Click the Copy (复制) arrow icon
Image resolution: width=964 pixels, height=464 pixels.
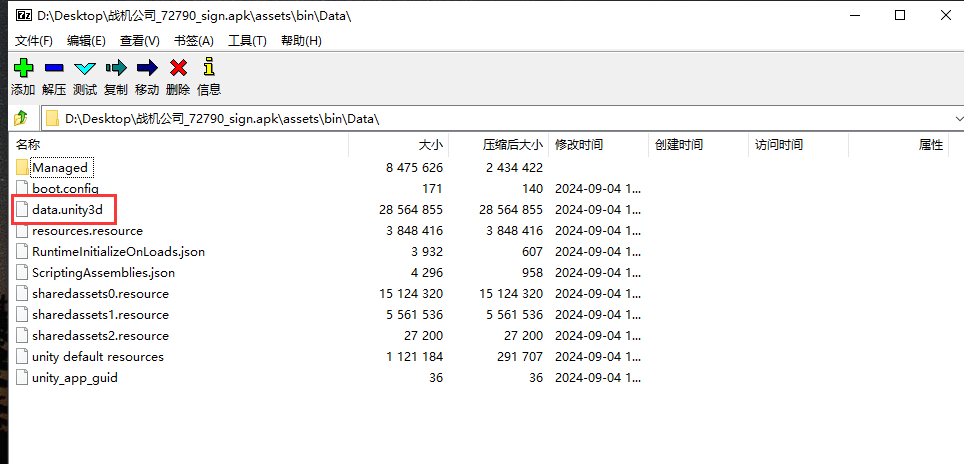click(x=116, y=67)
